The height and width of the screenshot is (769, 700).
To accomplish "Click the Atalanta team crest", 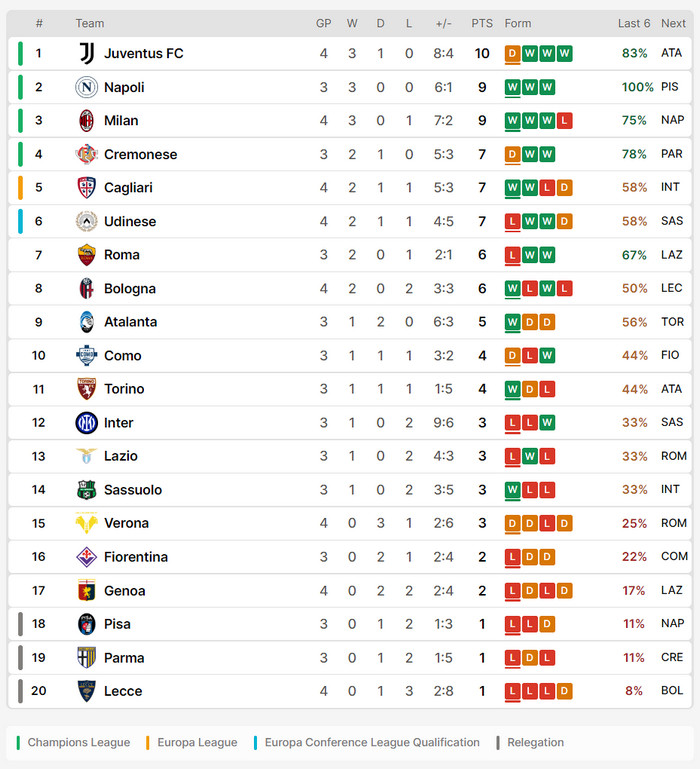I will 86,322.
